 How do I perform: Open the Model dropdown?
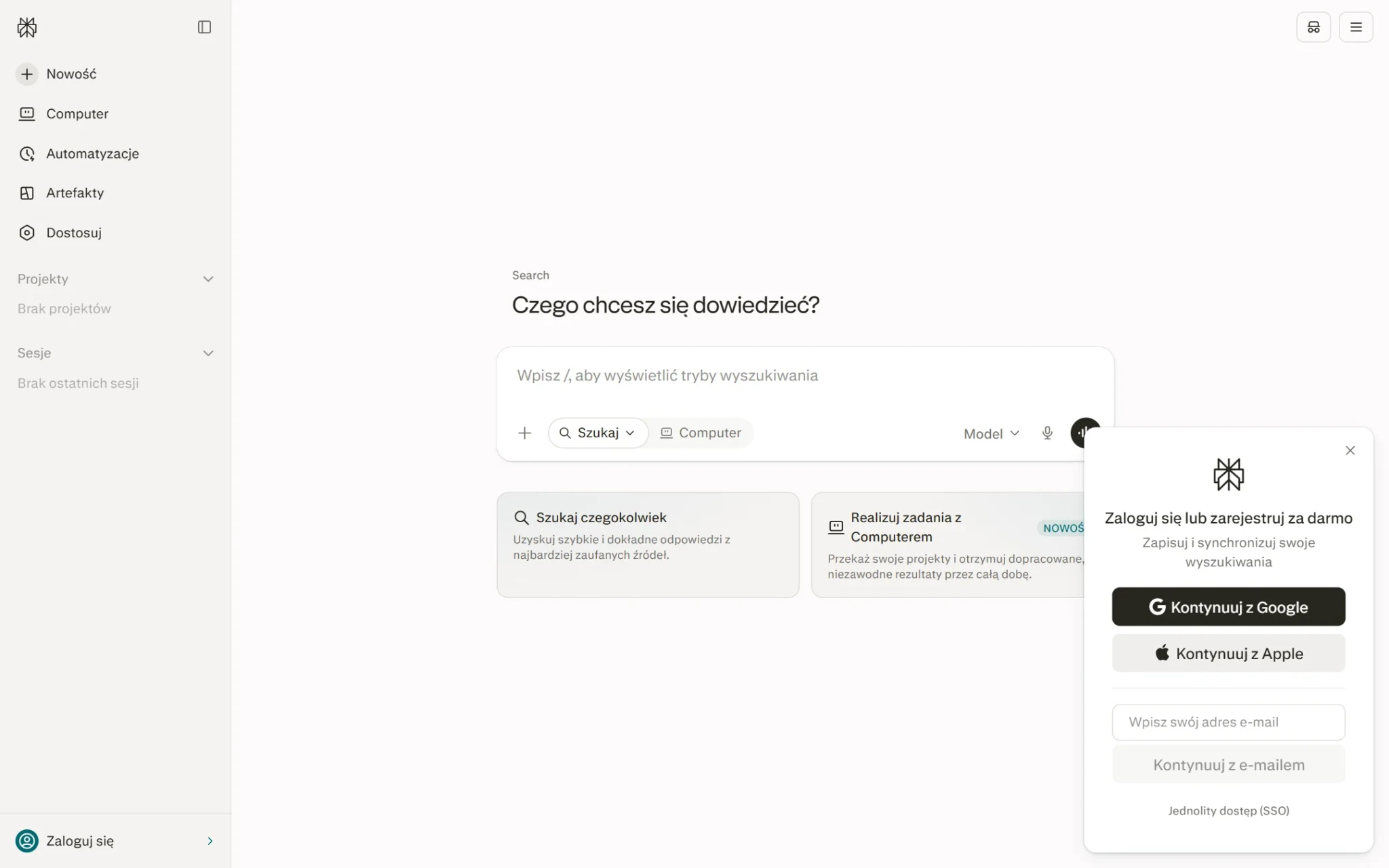click(991, 433)
